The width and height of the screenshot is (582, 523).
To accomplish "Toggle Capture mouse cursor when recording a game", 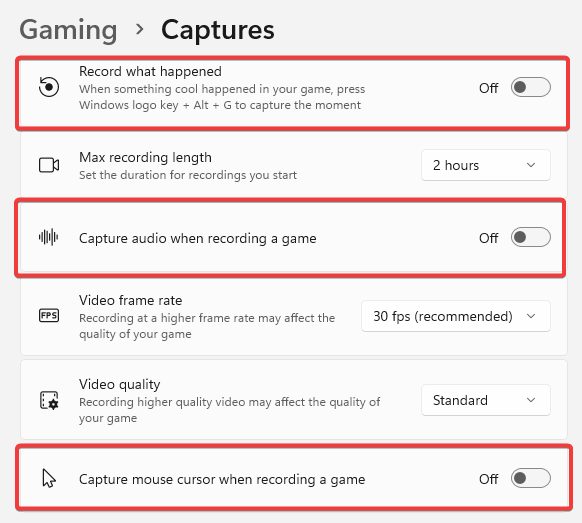I will click(x=530, y=478).
